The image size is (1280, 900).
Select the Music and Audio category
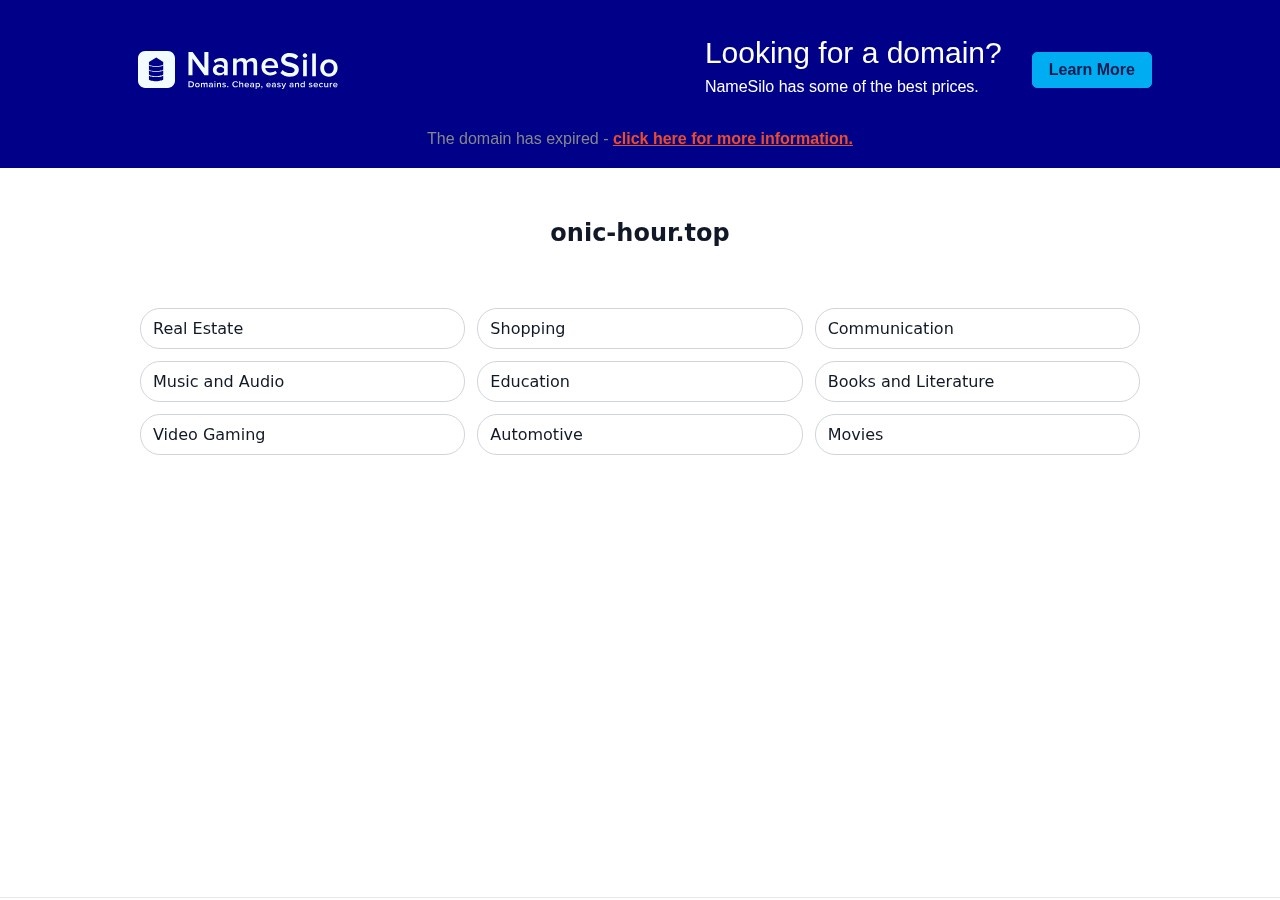point(302,381)
